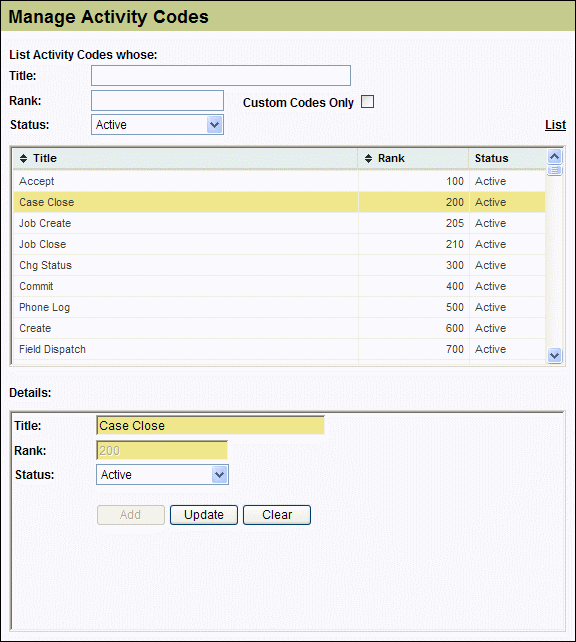Click the Rank column sort arrows icon
Screen dimensions: 576x642
pyautogui.click(x=368, y=158)
